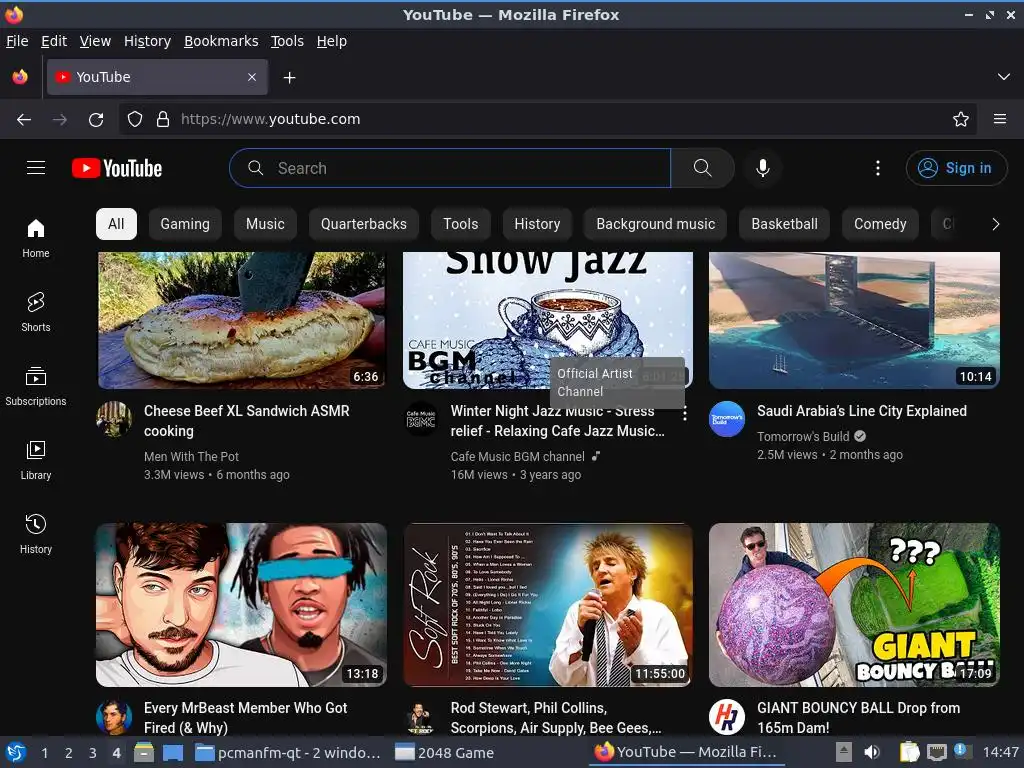
Task: Select the Comedy filter chip
Action: (x=880, y=224)
